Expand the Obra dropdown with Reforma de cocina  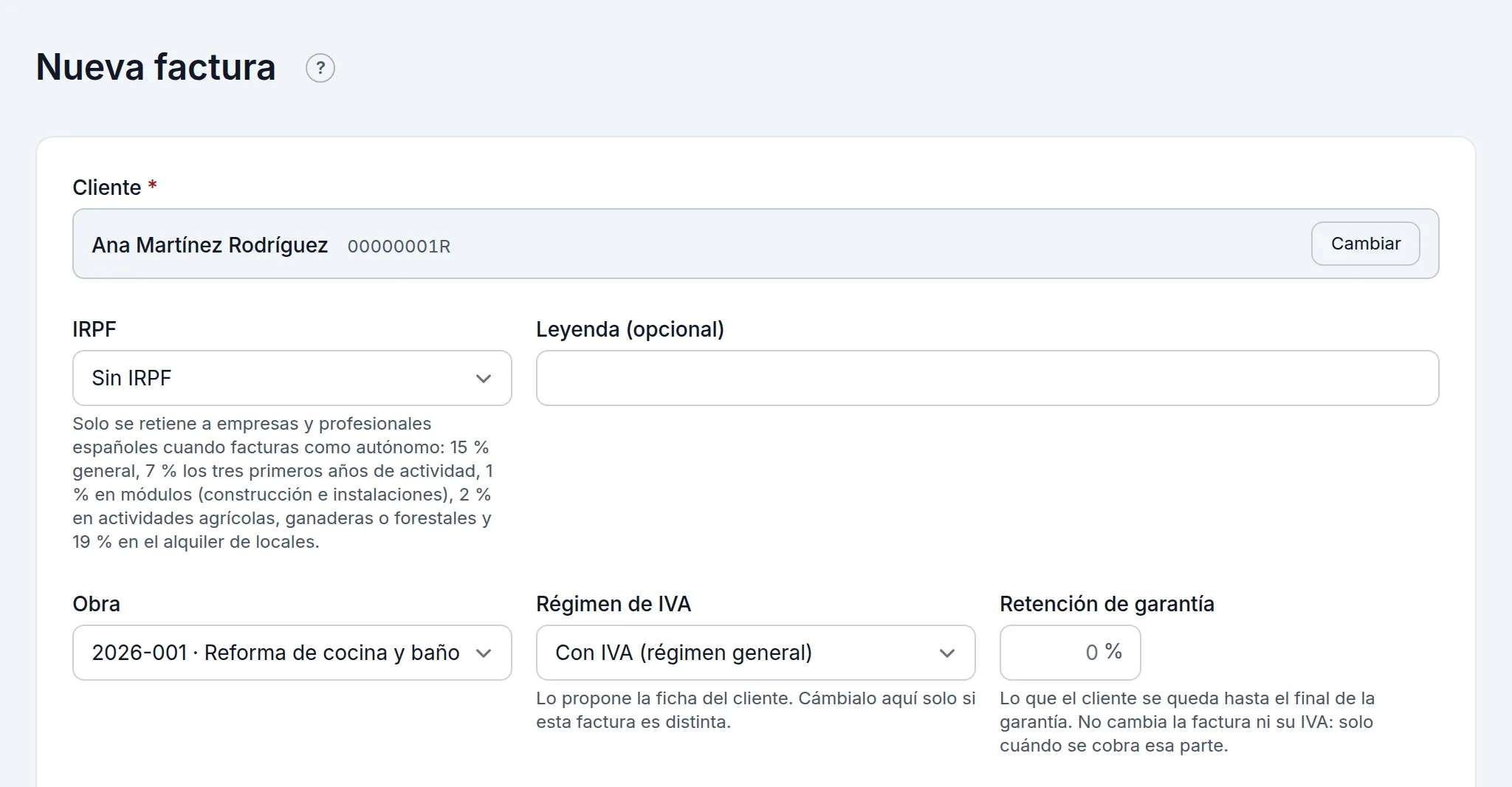[x=292, y=653]
